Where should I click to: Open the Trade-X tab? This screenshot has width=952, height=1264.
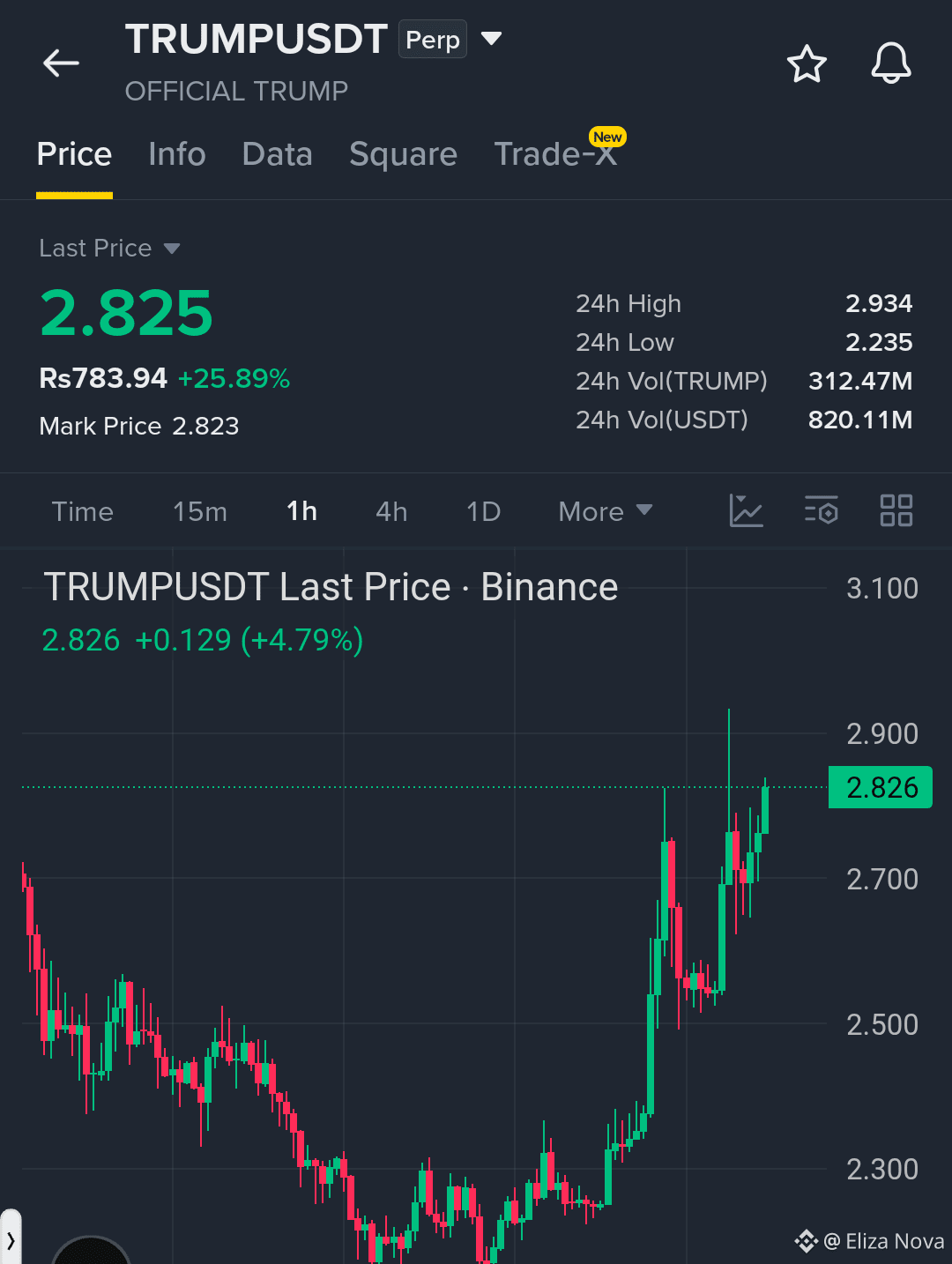pyautogui.click(x=555, y=154)
